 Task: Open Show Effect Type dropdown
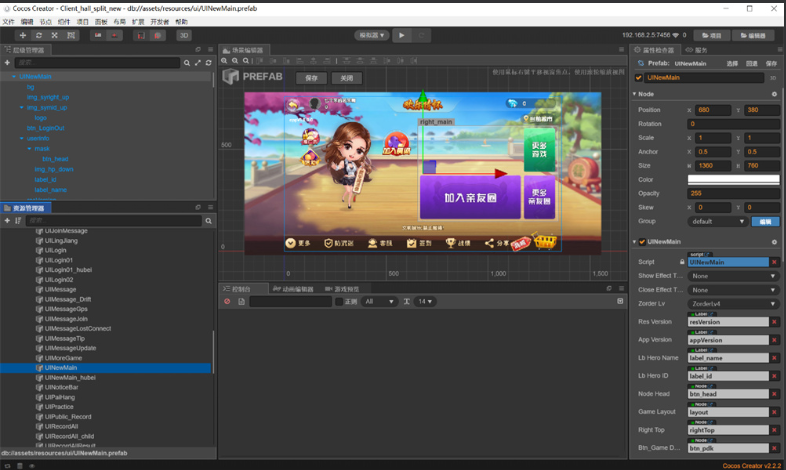tap(733, 276)
